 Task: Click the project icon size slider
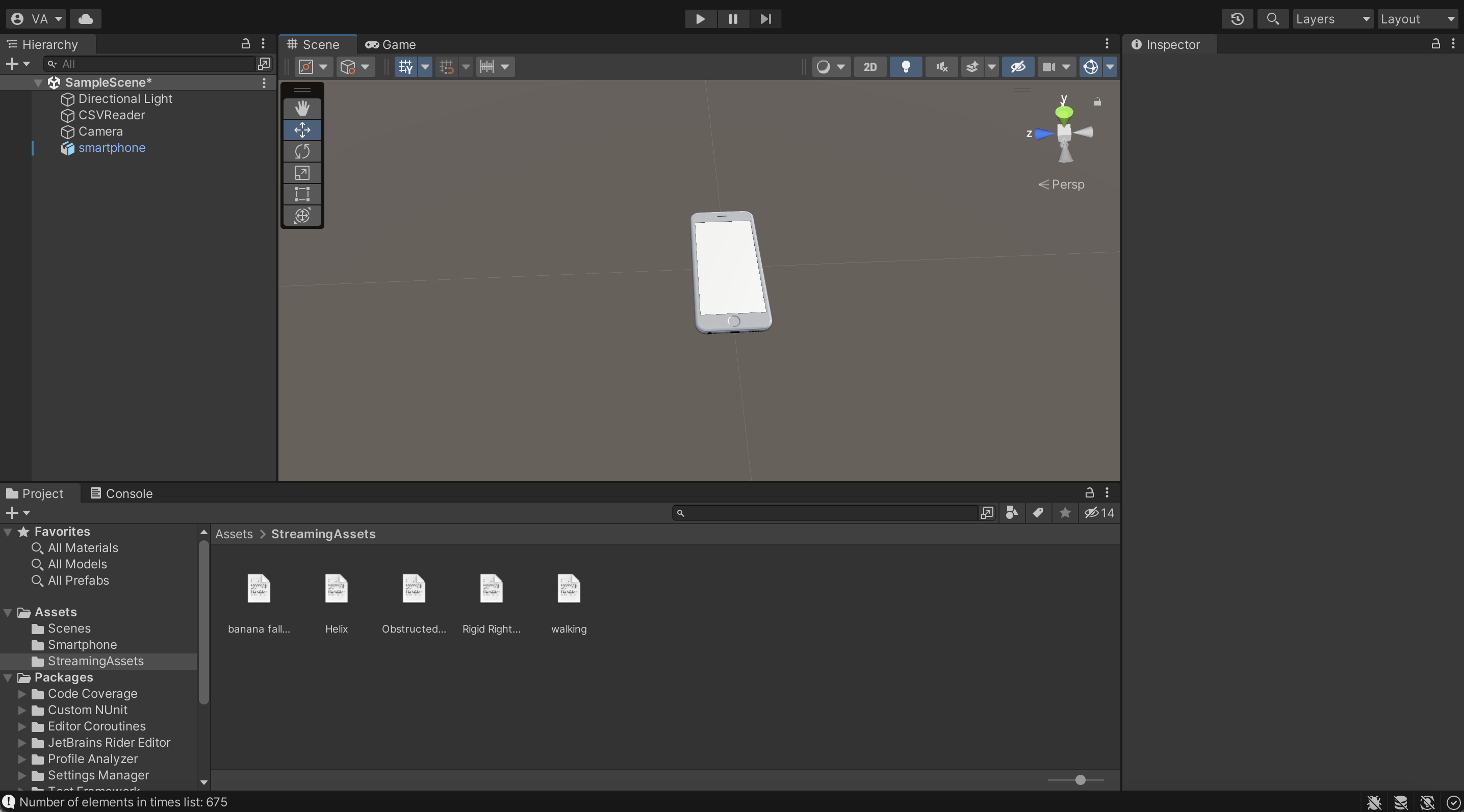coord(1080,780)
